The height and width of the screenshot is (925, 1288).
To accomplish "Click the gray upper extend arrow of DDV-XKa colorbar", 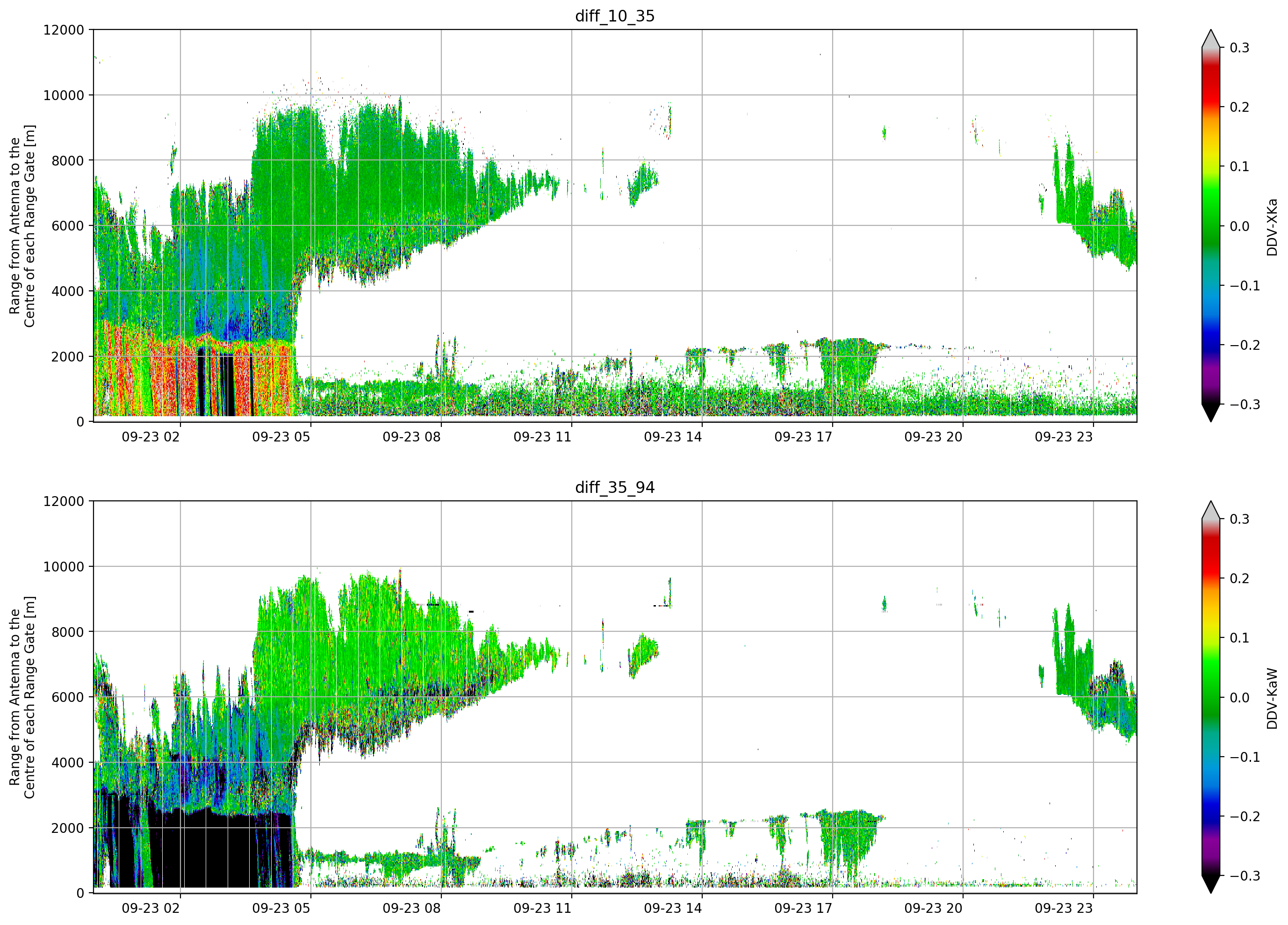I will [1211, 41].
